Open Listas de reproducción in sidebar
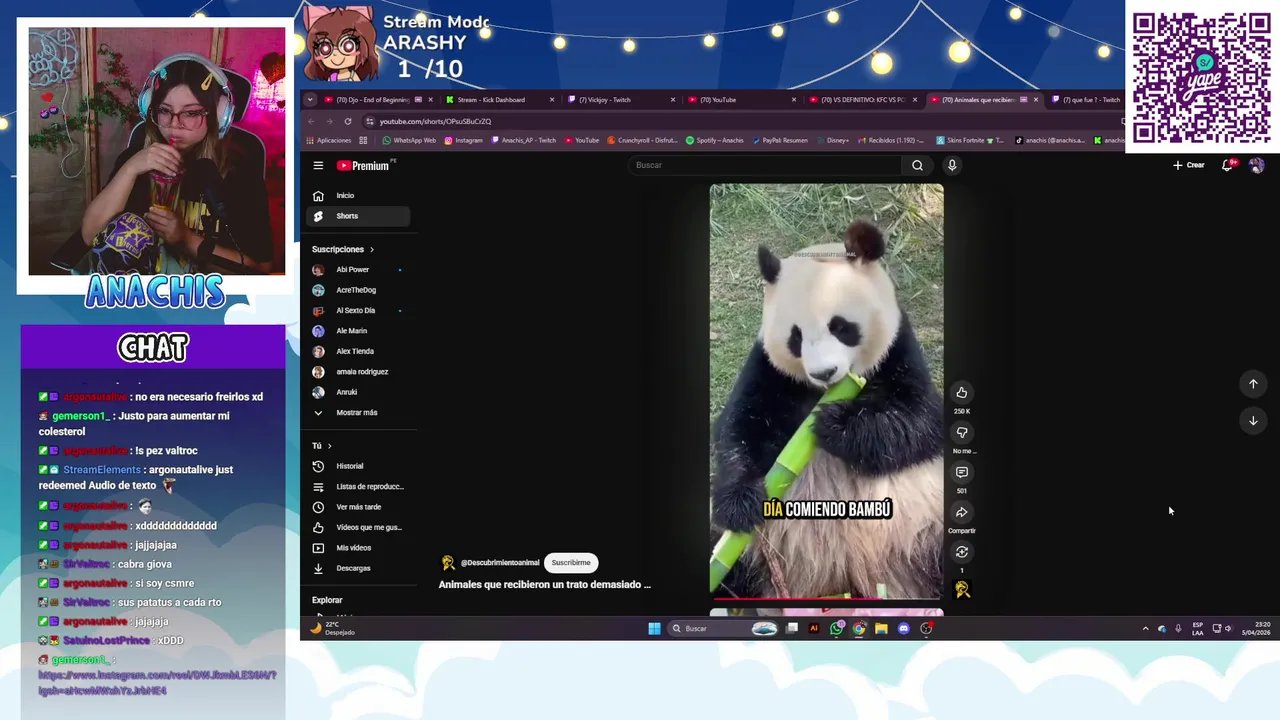This screenshot has height=720, width=1280. click(x=358, y=487)
